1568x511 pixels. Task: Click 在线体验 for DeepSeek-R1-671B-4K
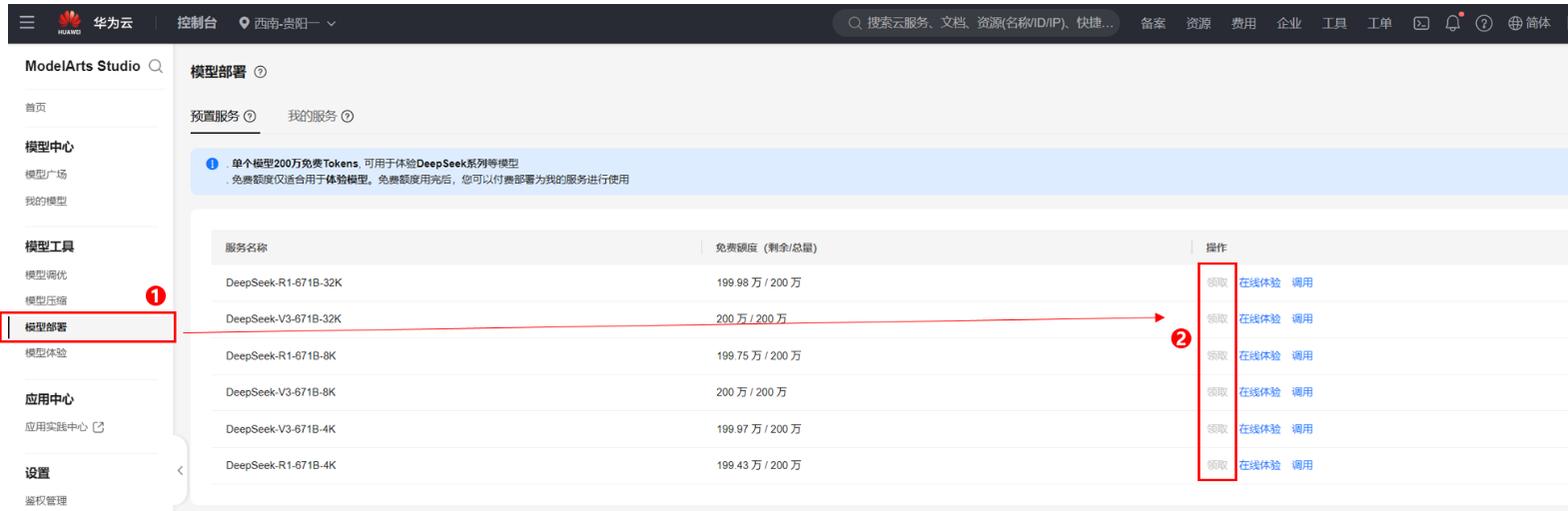click(1259, 466)
